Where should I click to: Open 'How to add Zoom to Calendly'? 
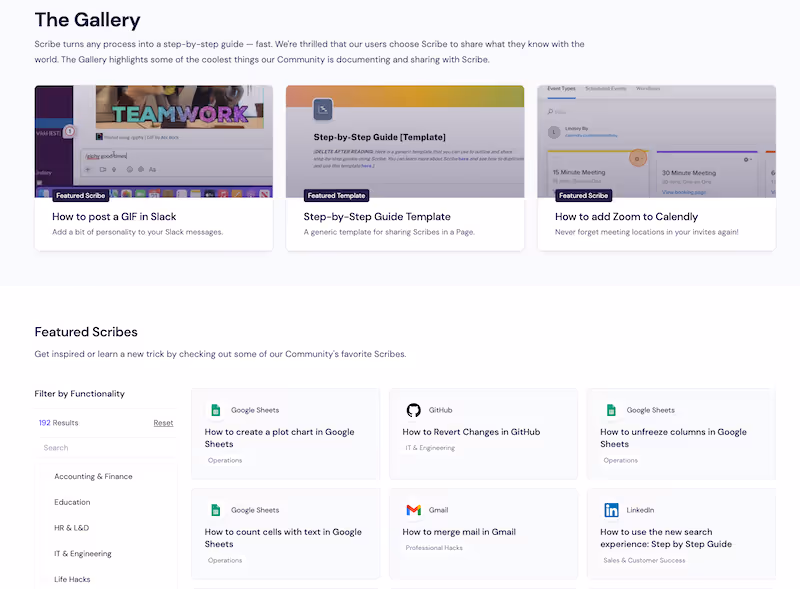[x=627, y=216]
